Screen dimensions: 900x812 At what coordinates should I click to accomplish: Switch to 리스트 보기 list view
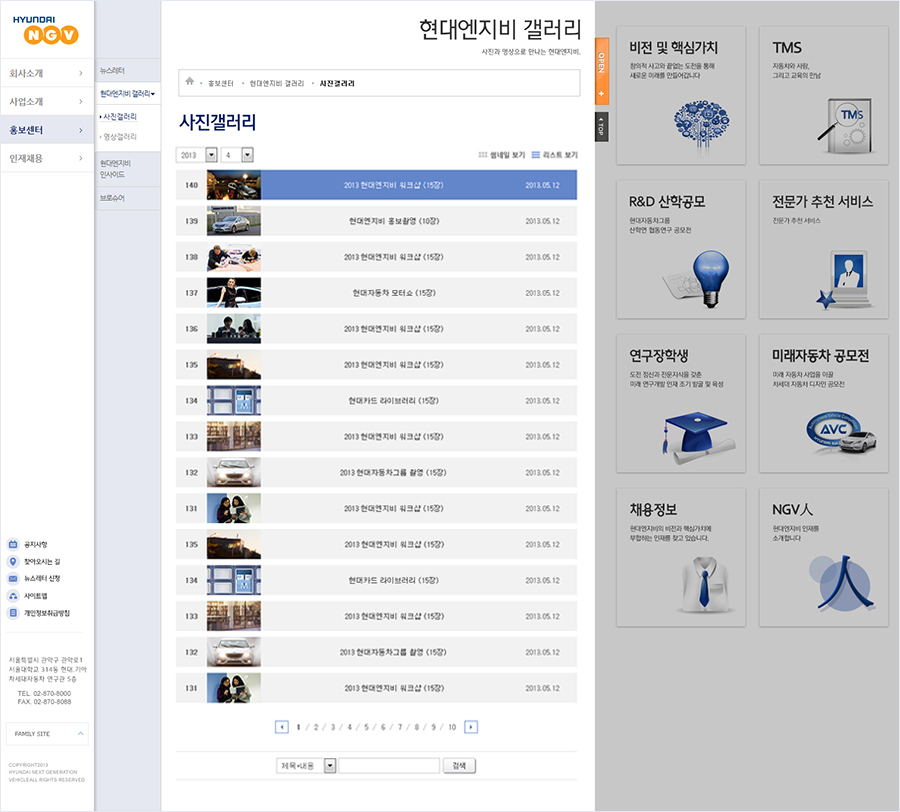[554, 155]
